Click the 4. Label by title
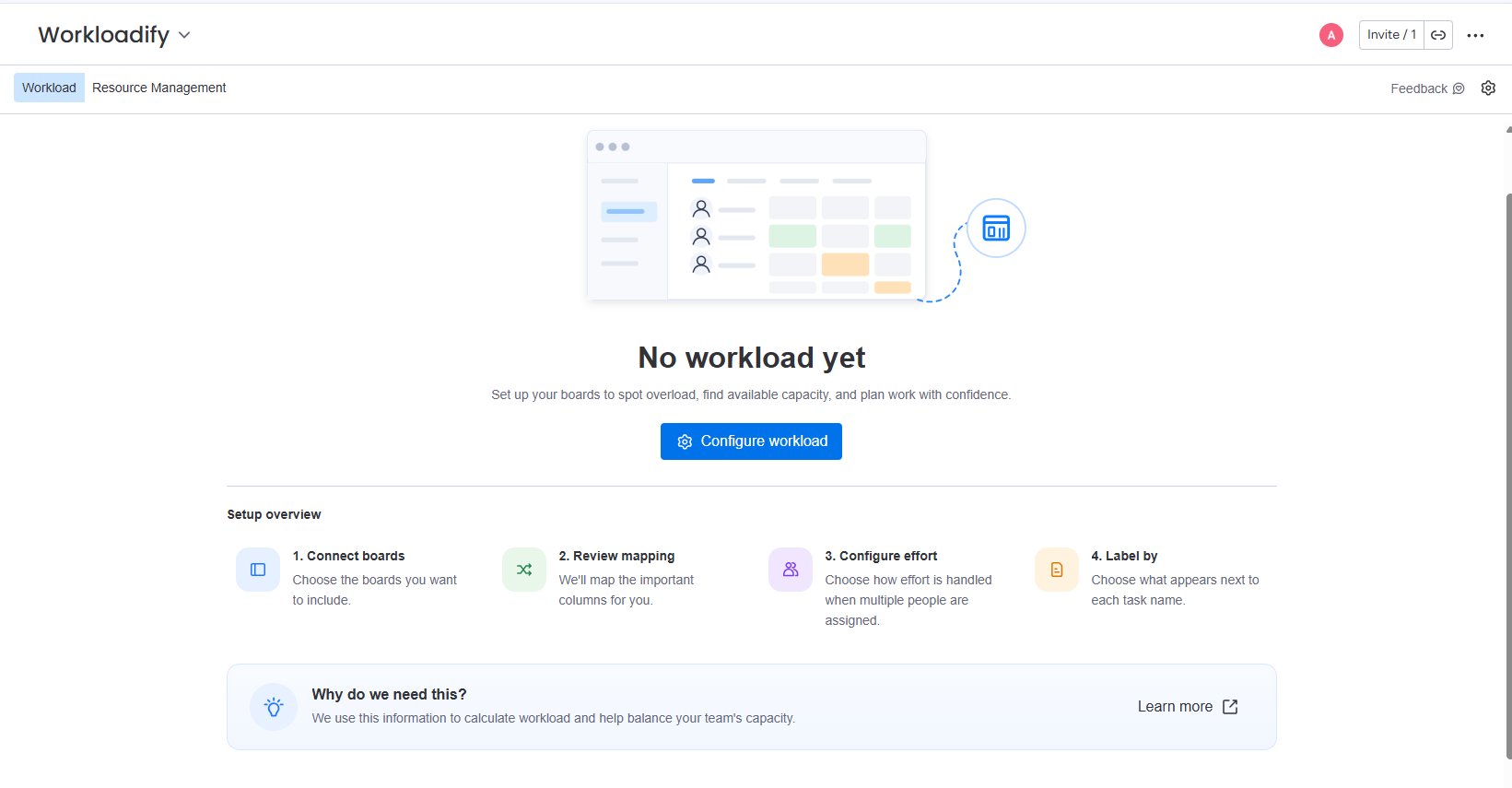The image size is (1512, 788). tap(1124, 556)
